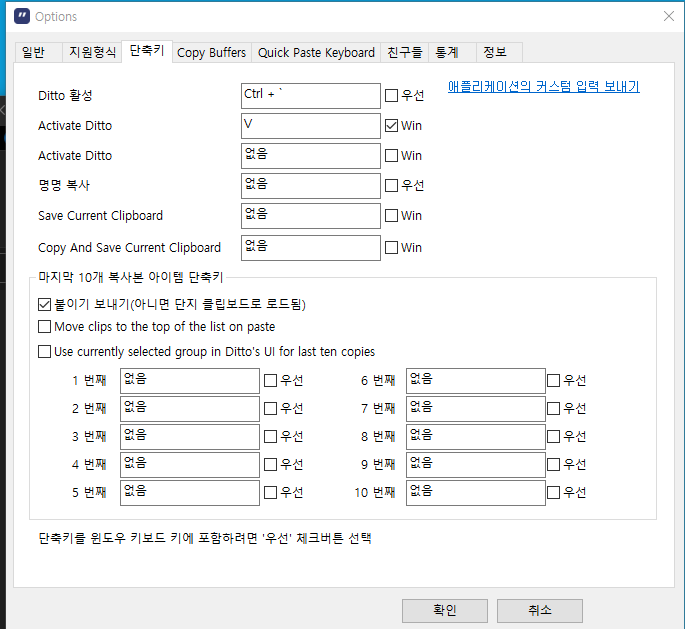Click the 9 번째 hotkey field
Image resolution: width=685 pixels, height=629 pixels.
click(476, 465)
